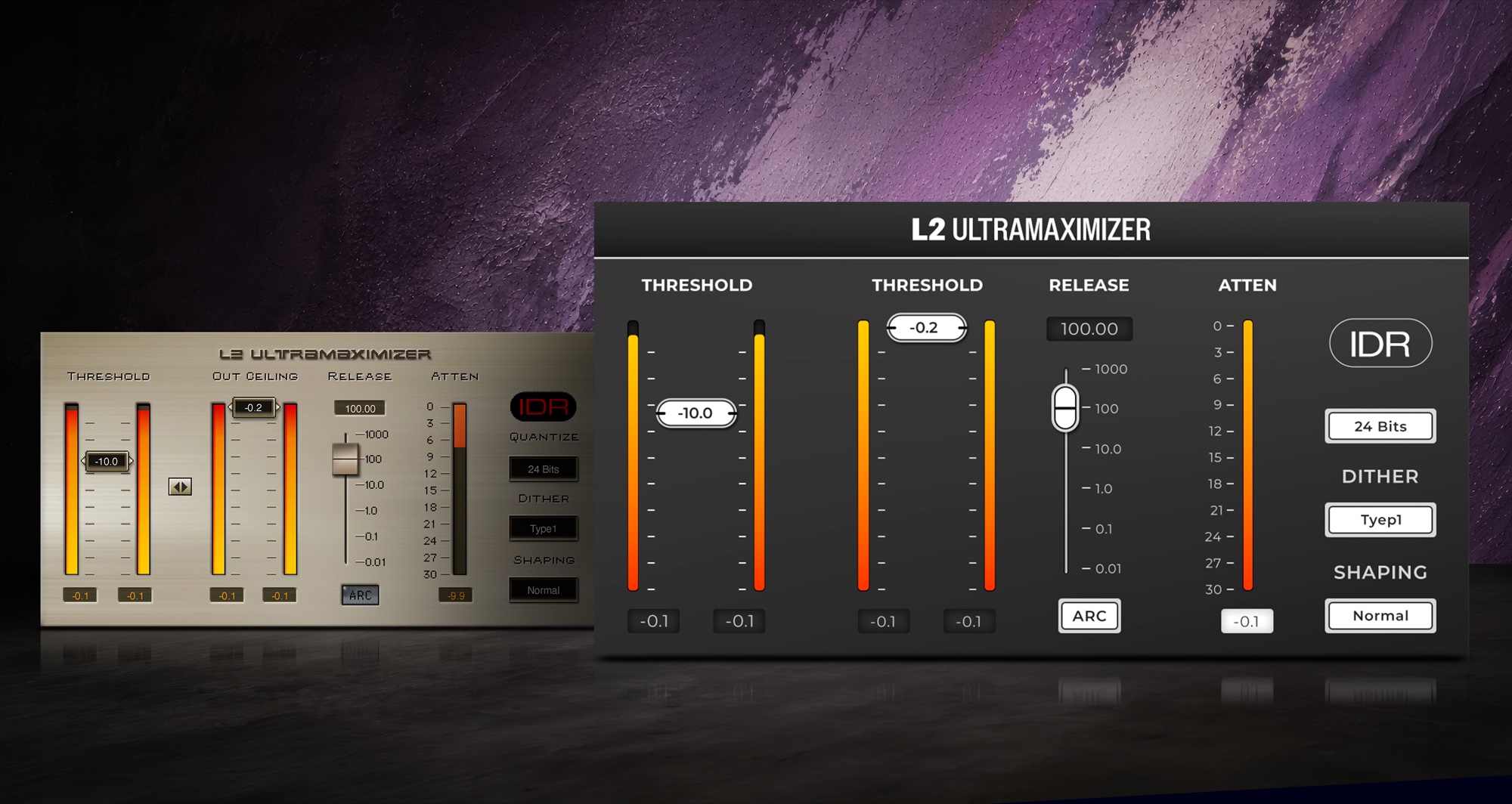1512x804 pixels.
Task: Click the SHAPING label in dark plugin
Action: pyautogui.click(x=1380, y=573)
